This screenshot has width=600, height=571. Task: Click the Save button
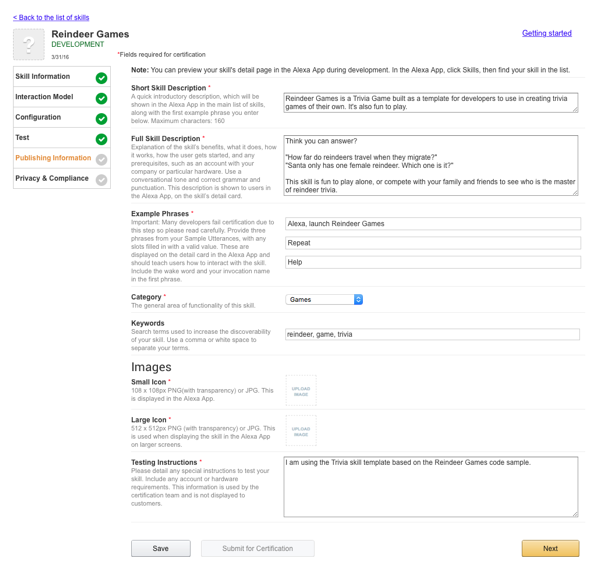[x=161, y=548]
